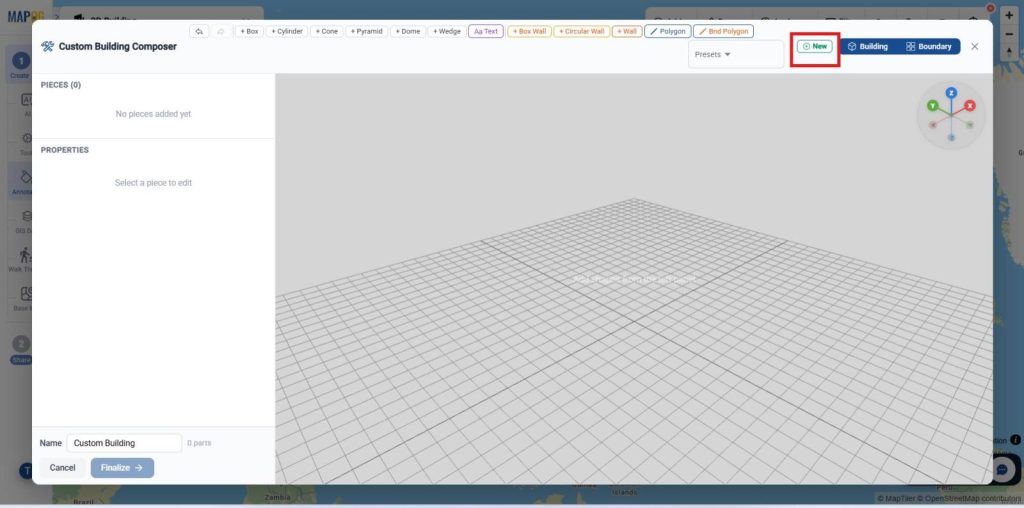This screenshot has width=1024, height=508.
Task: Add a Box Wall
Action: click(x=529, y=31)
